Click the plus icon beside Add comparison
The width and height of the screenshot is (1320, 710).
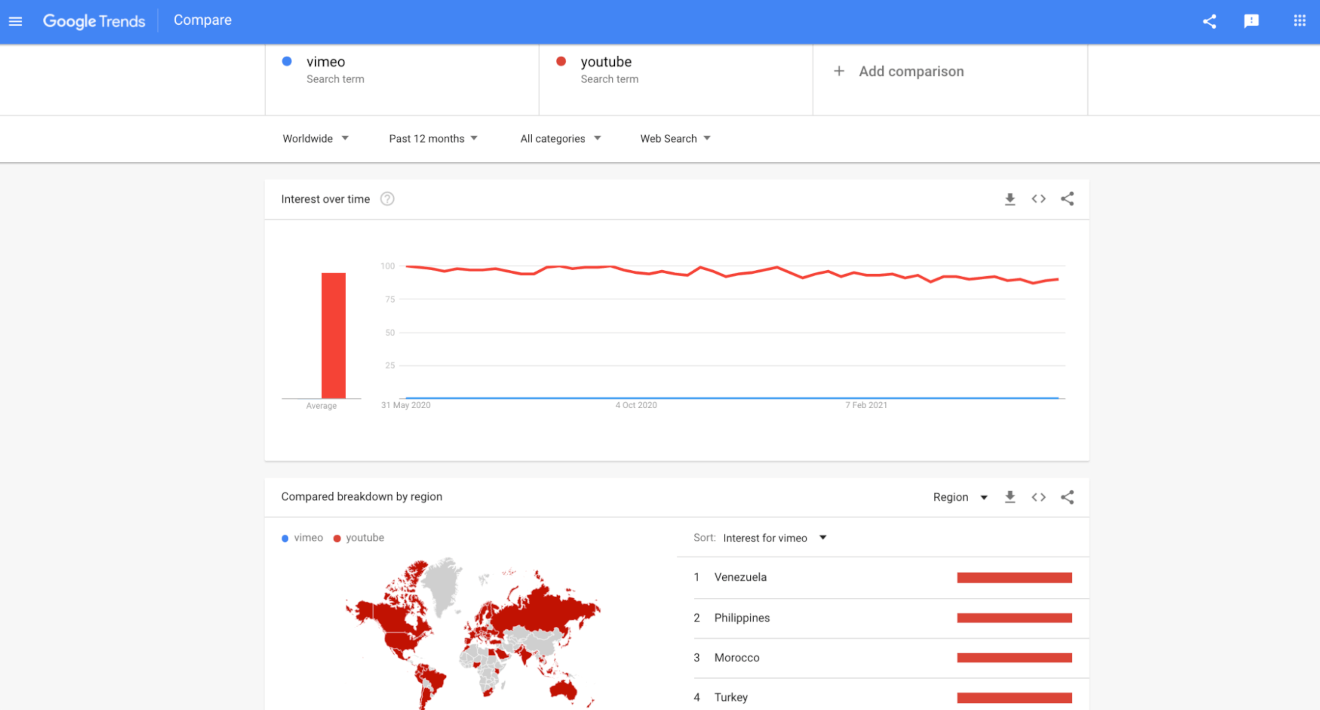[839, 71]
